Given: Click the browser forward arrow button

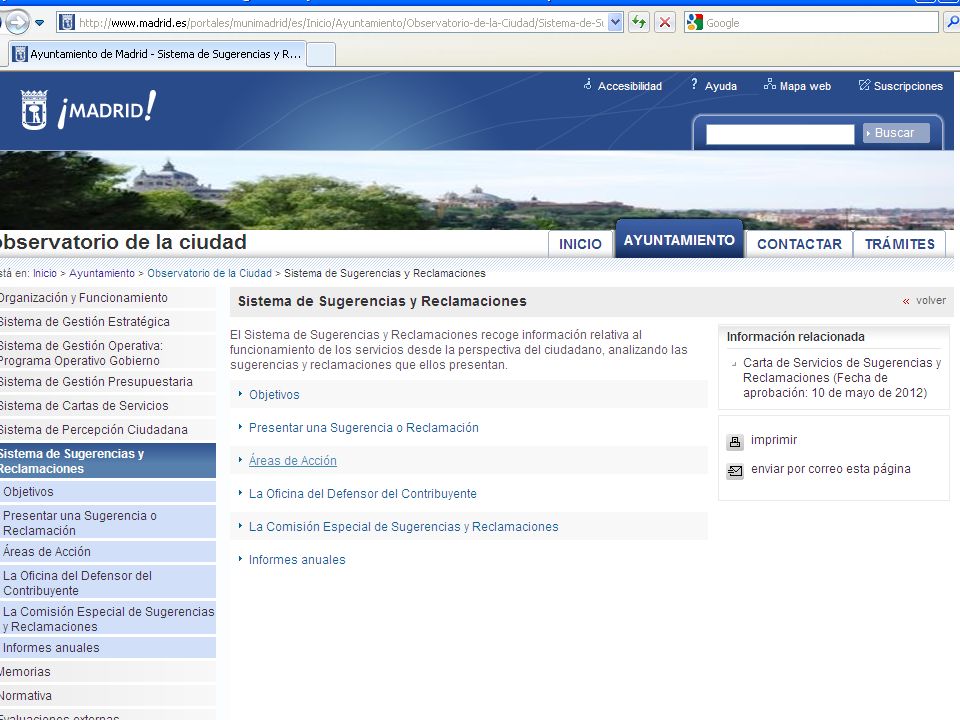Looking at the screenshot, I should [x=17, y=23].
